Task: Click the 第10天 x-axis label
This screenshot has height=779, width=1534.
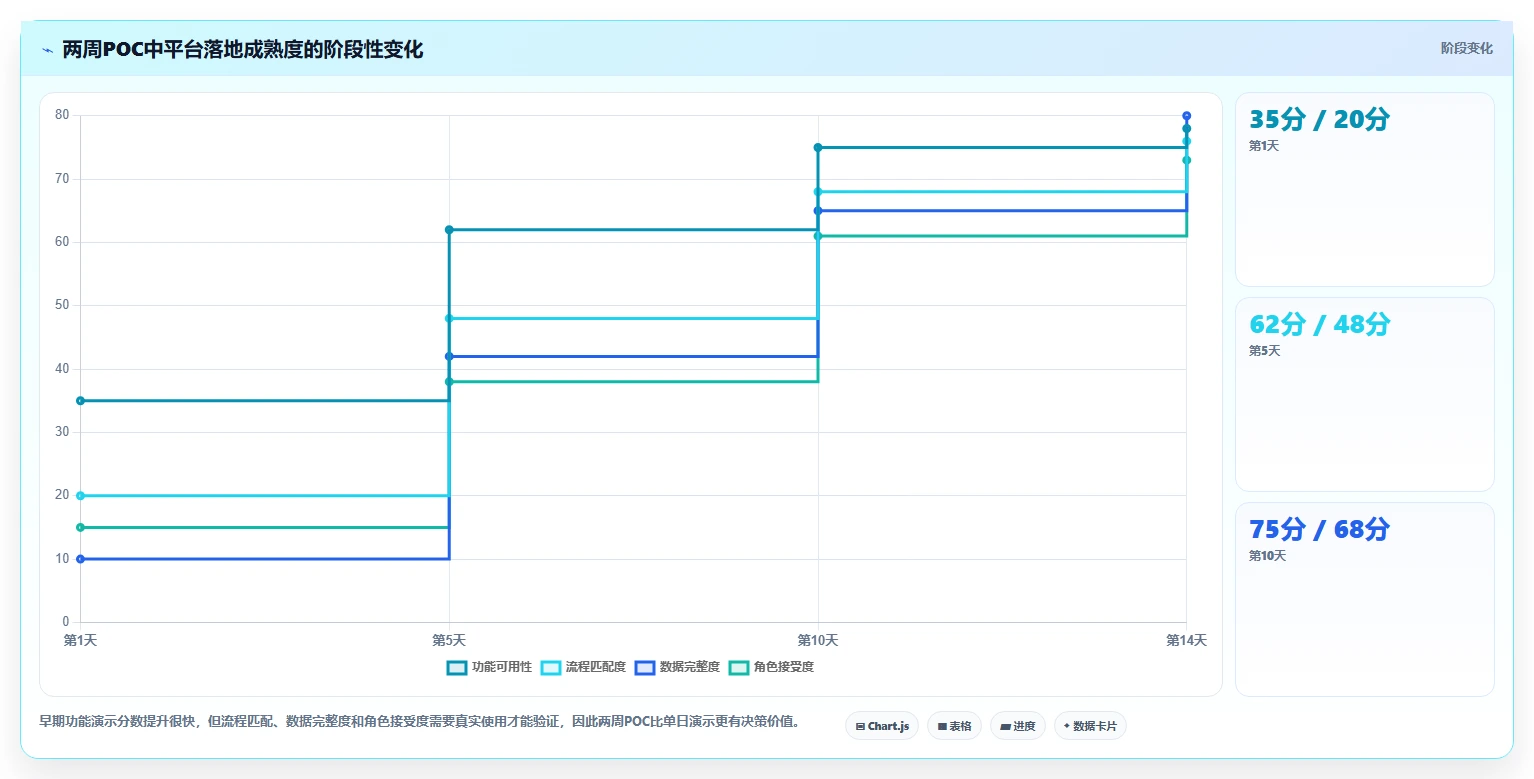Action: (x=818, y=640)
